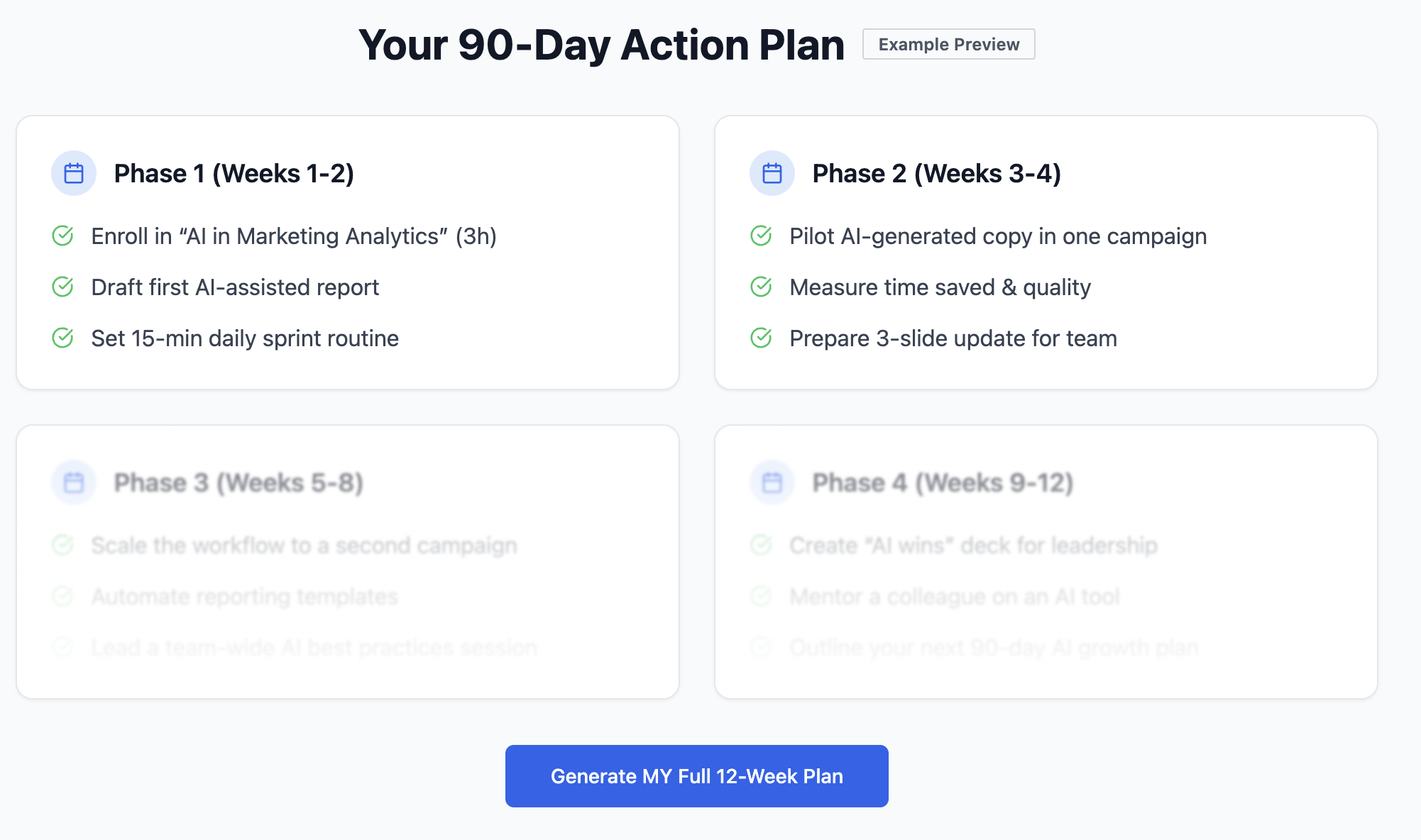This screenshot has height=840, width=1421.
Task: Click checkmark beside Prepare 3-slide update
Action: pyautogui.click(x=762, y=338)
